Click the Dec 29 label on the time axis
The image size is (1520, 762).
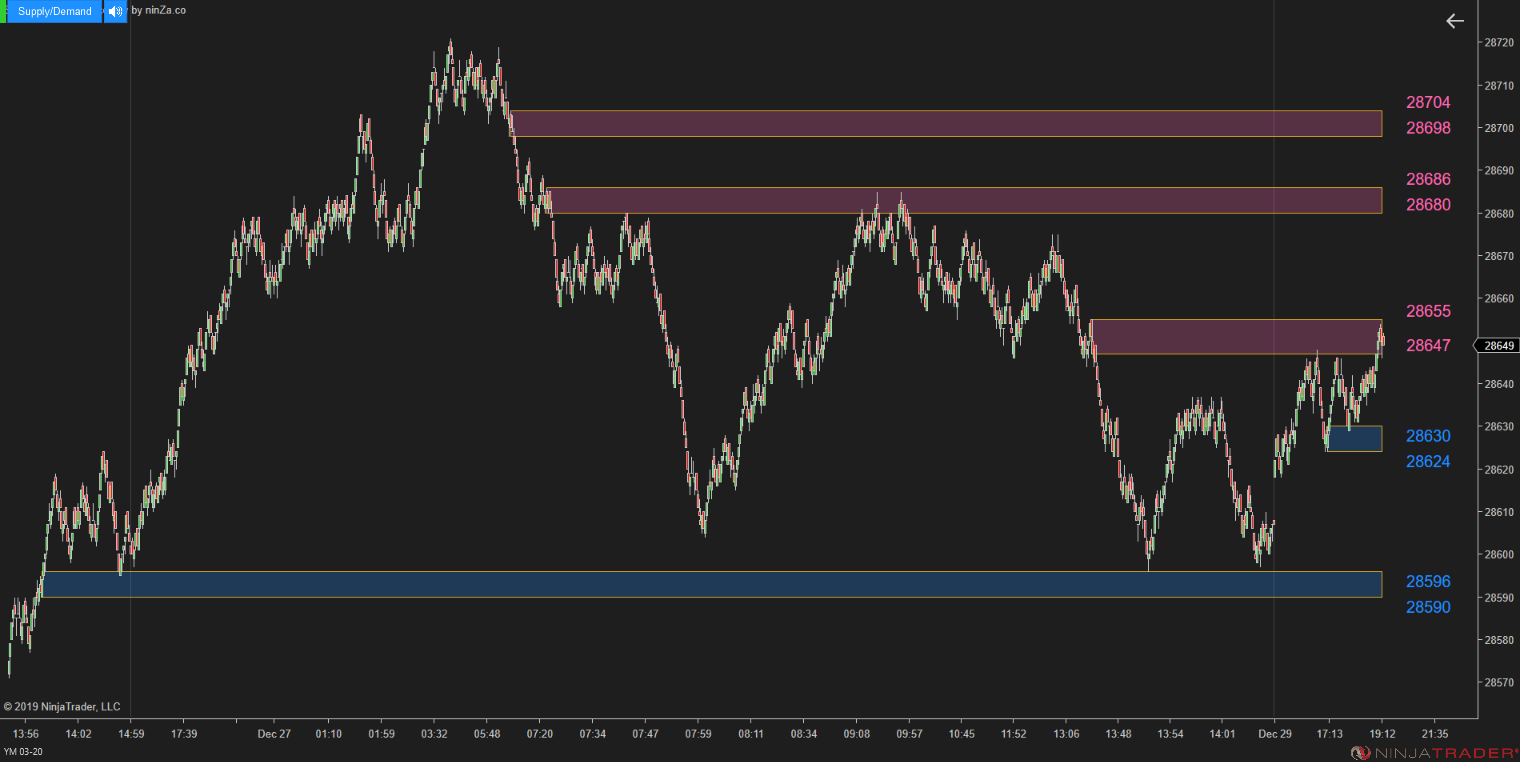tap(1274, 733)
